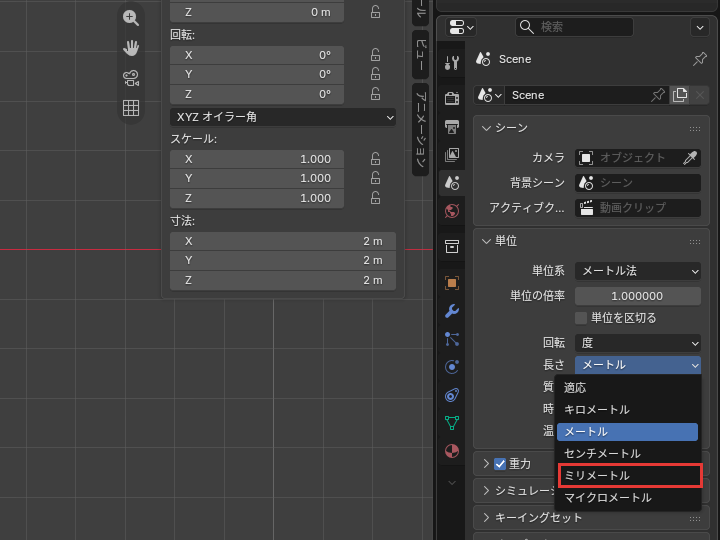Select the pan view hand icon
Screen dimensions: 720x540
click(131, 48)
